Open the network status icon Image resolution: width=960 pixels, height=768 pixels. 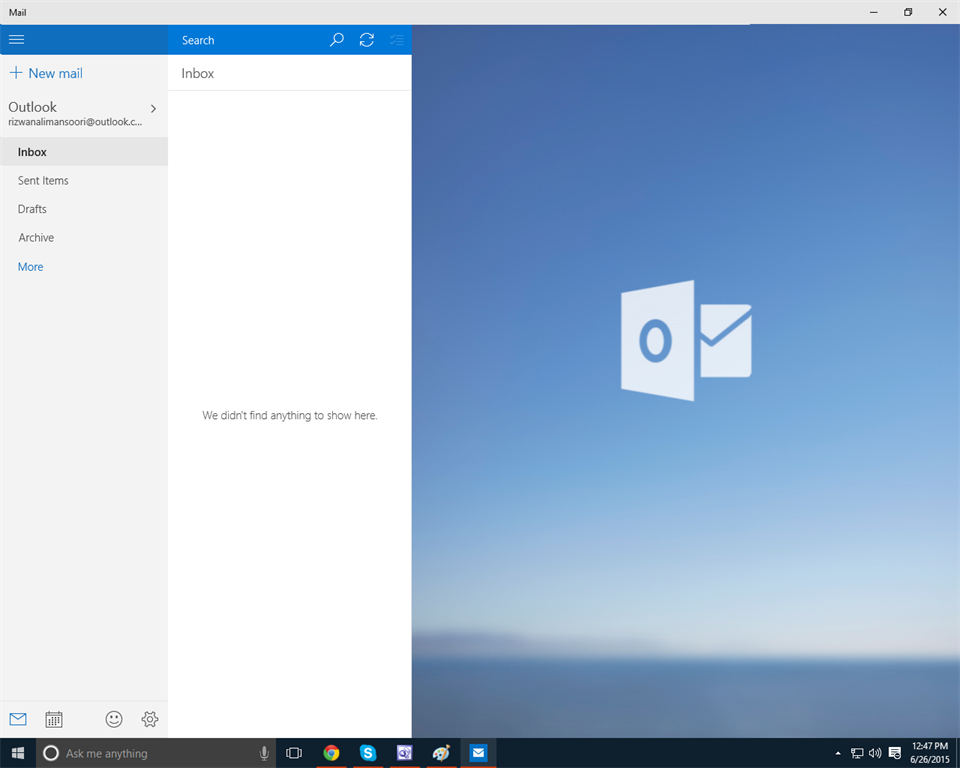click(x=857, y=753)
